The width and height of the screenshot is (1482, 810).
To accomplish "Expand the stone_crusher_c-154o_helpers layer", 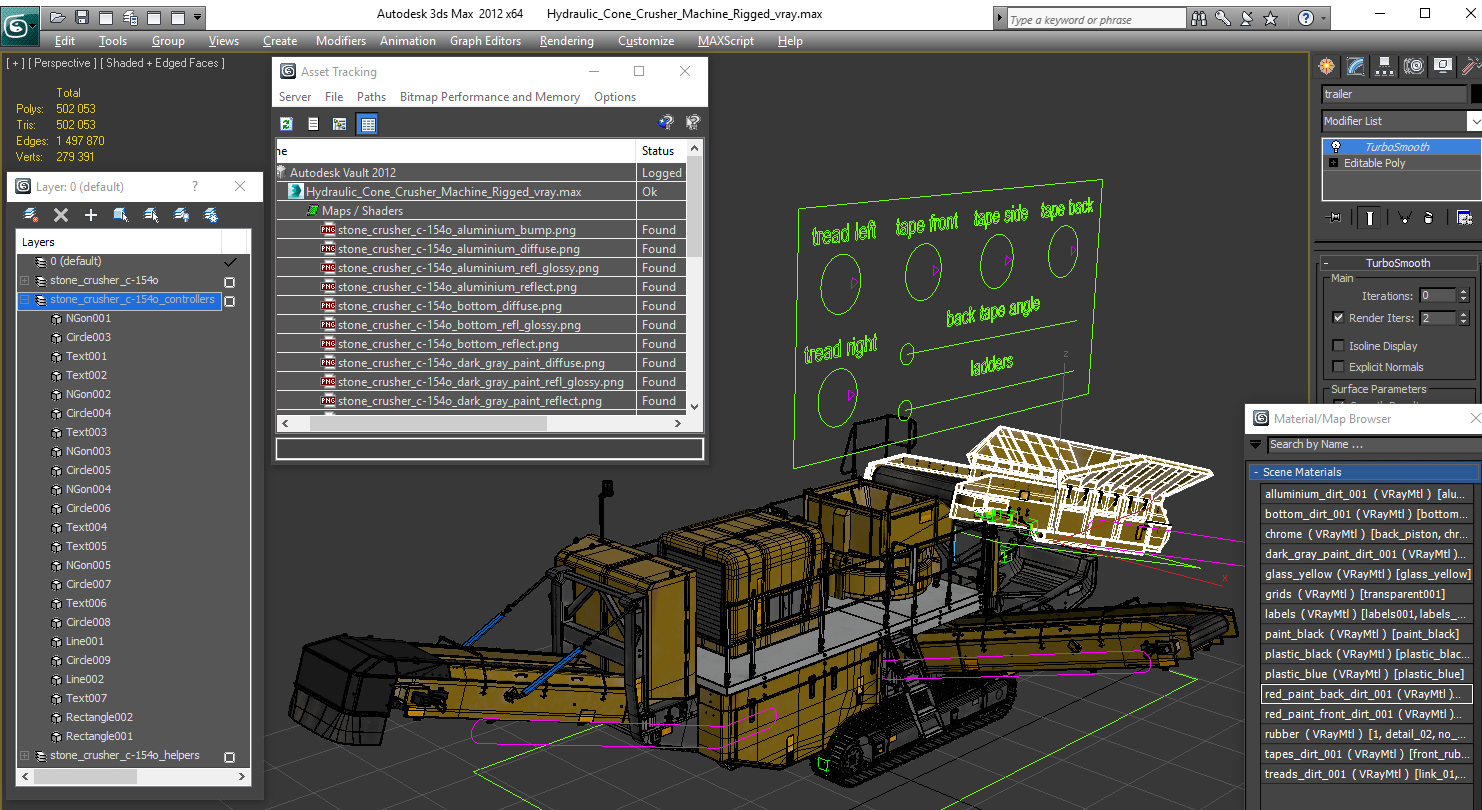I will coord(24,756).
